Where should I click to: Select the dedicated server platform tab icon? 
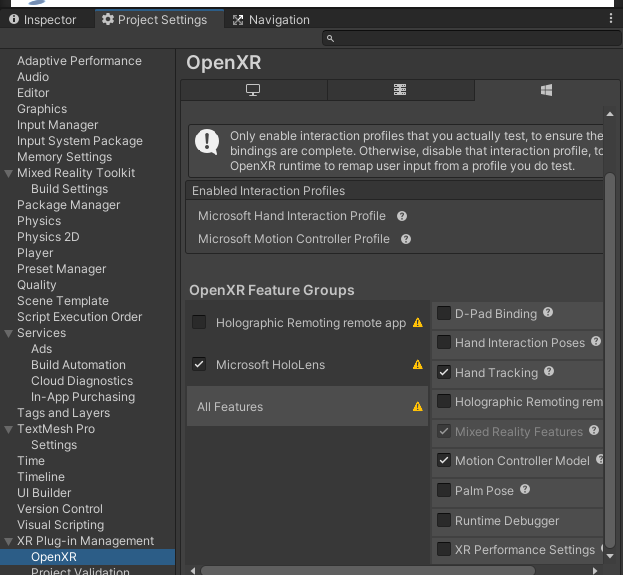click(x=400, y=90)
